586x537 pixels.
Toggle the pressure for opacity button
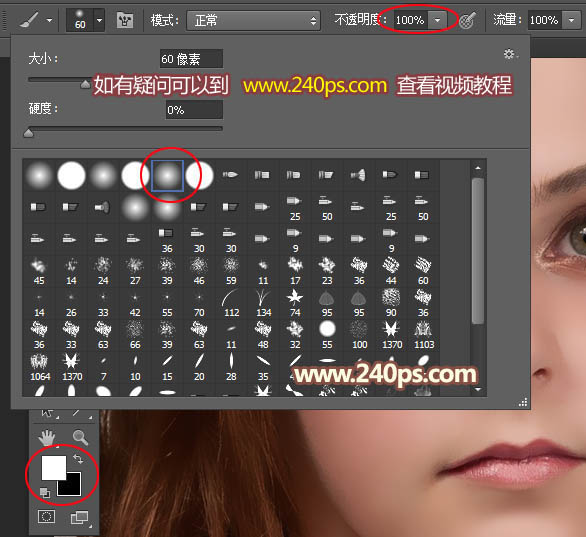click(x=468, y=20)
